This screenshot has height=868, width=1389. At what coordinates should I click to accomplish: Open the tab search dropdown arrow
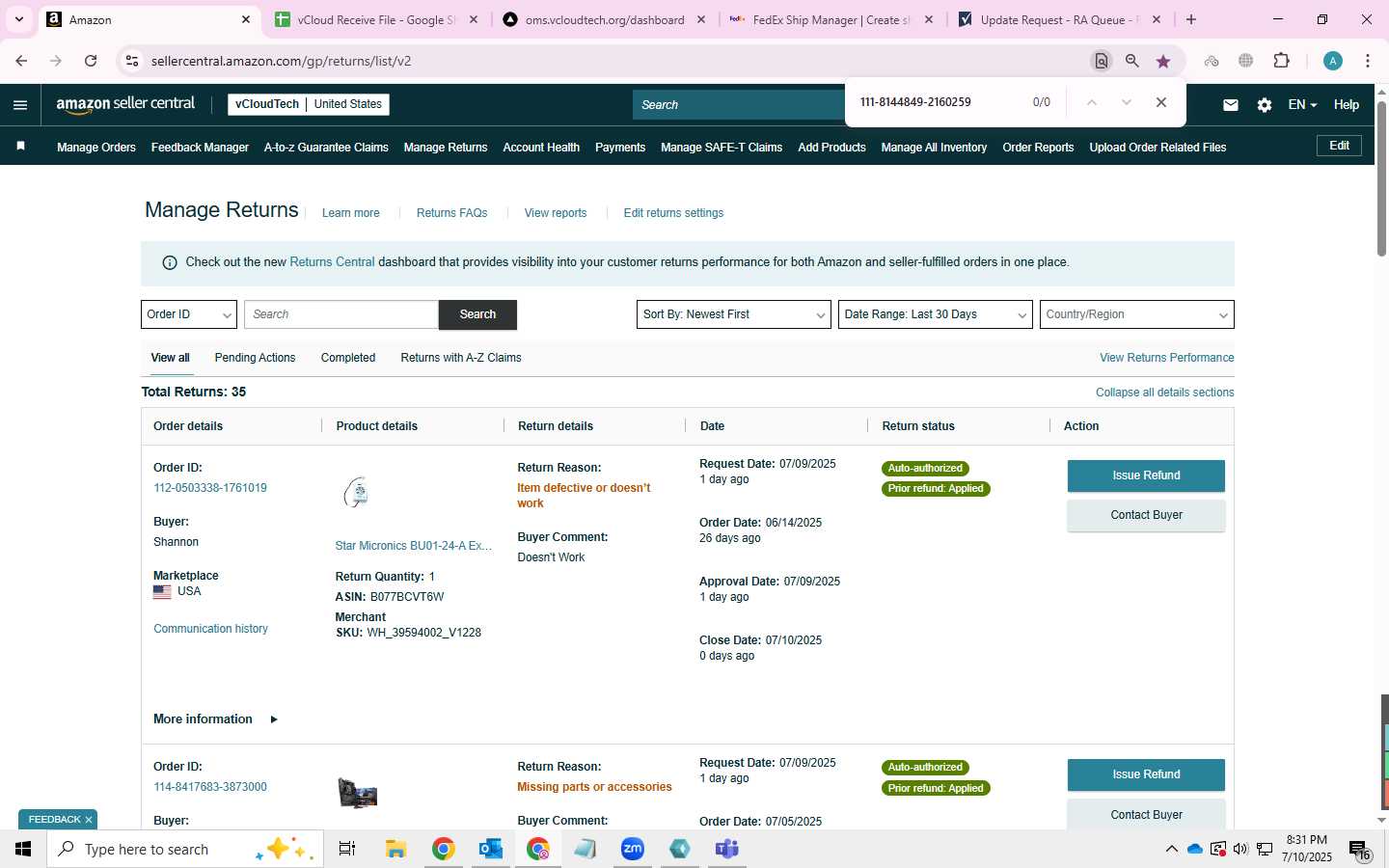18,19
